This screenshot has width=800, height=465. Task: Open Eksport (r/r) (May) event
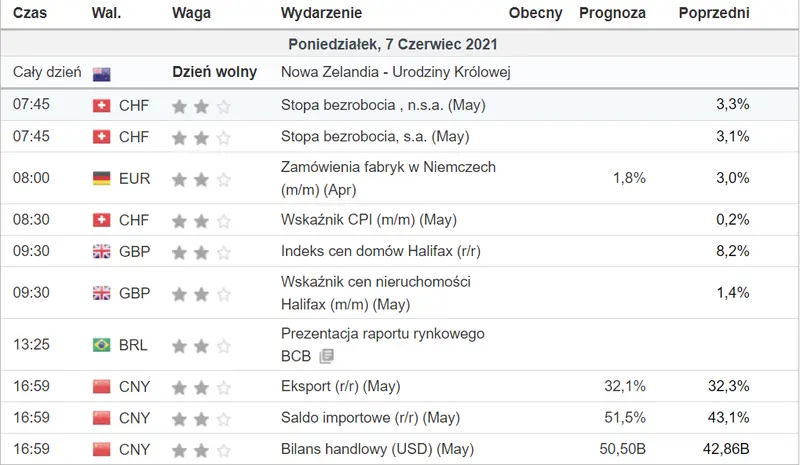click(340, 386)
